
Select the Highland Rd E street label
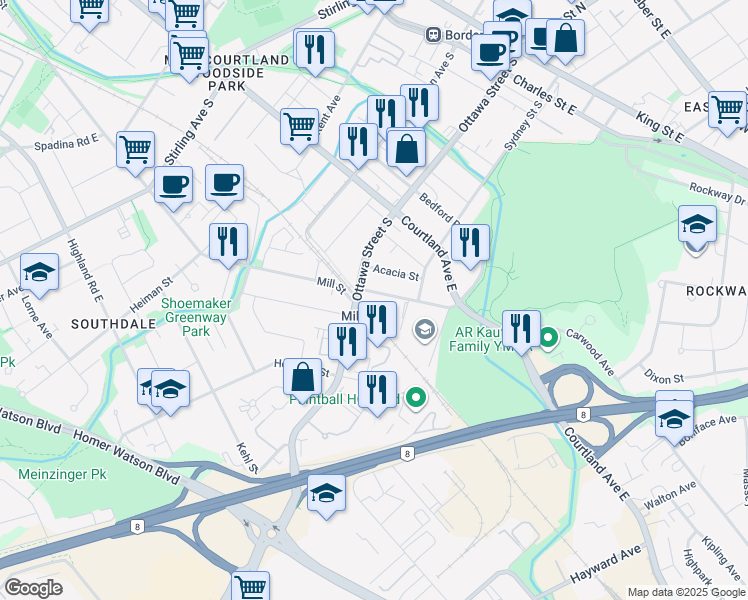pos(85,270)
